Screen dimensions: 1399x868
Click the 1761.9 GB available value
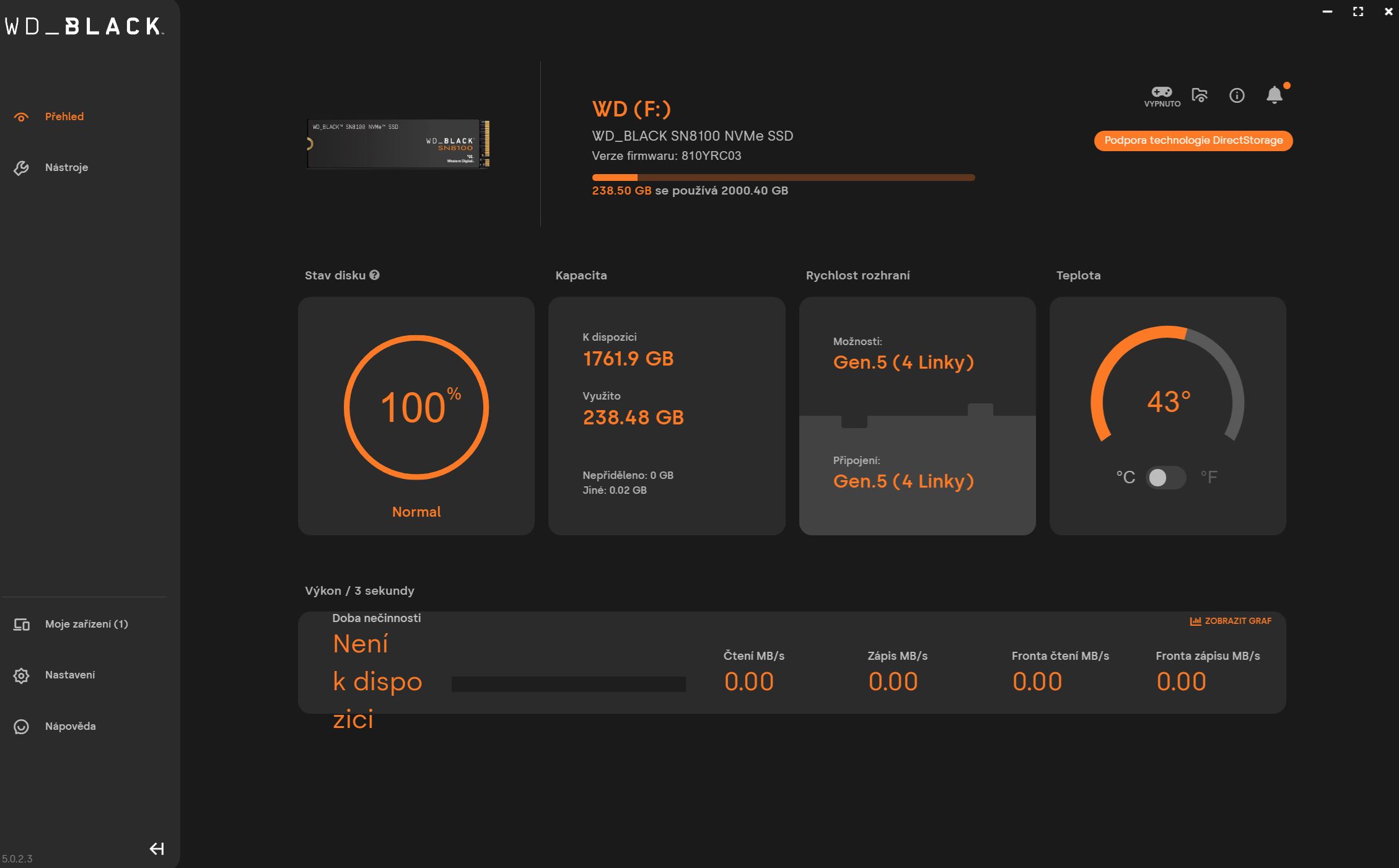(x=628, y=359)
